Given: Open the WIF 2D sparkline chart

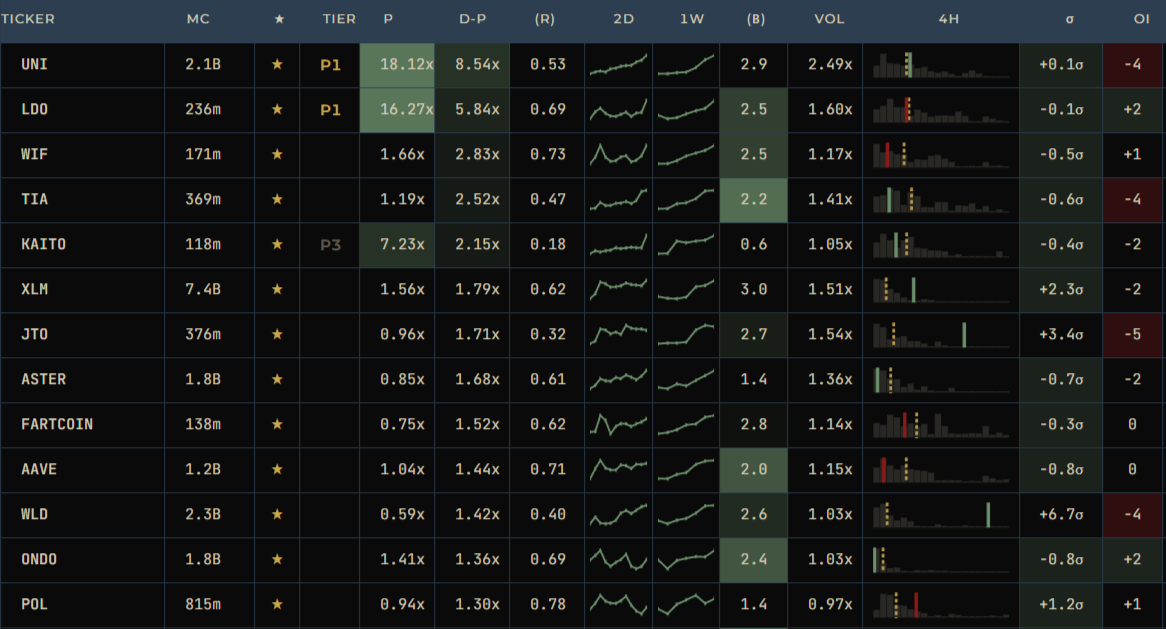Looking at the screenshot, I should coord(619,155).
